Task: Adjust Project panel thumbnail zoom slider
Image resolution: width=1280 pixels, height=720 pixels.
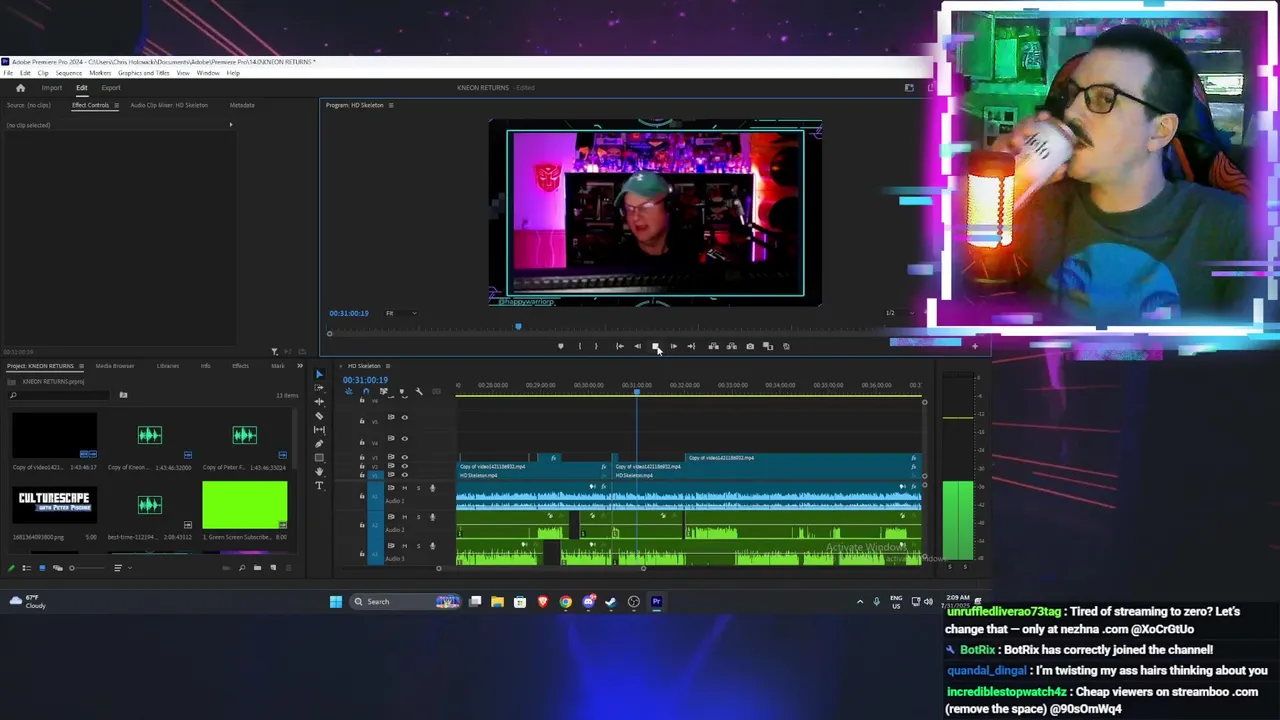Action: [x=71, y=568]
